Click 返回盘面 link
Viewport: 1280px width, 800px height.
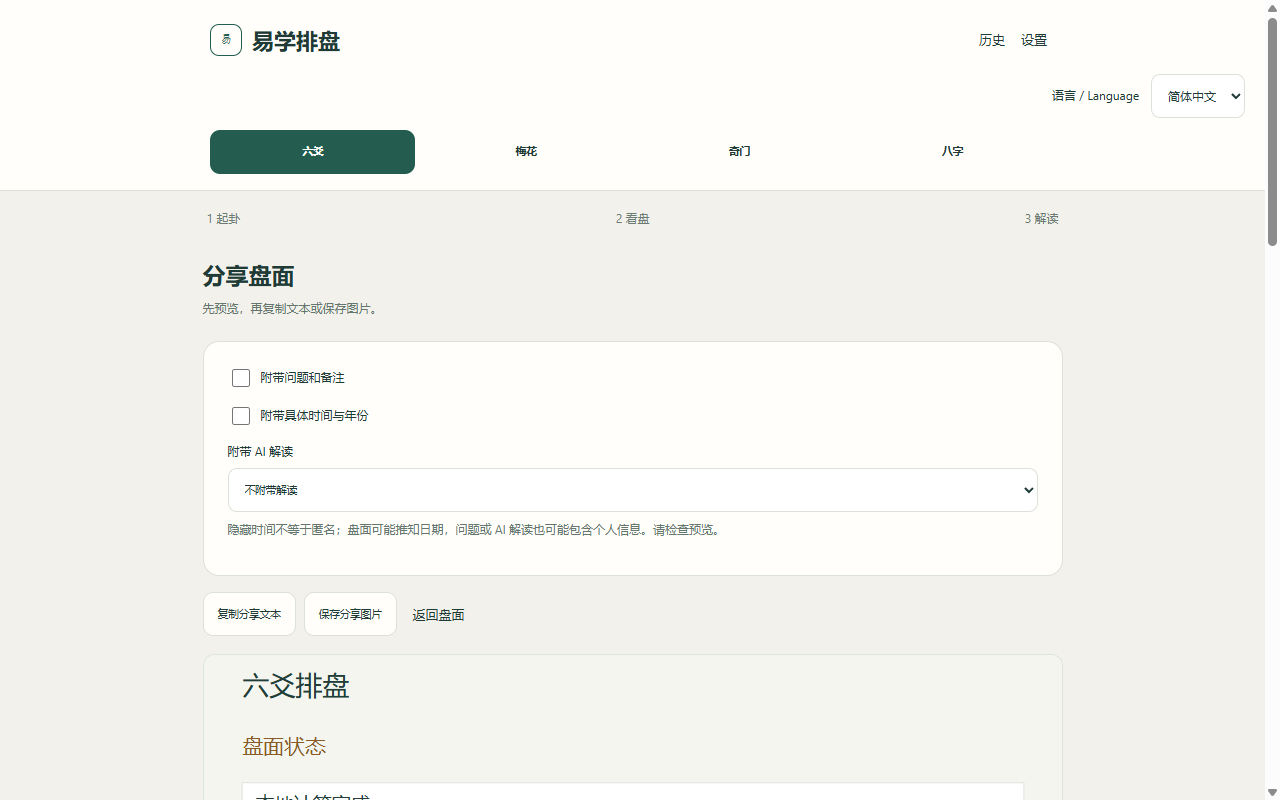tap(438, 615)
